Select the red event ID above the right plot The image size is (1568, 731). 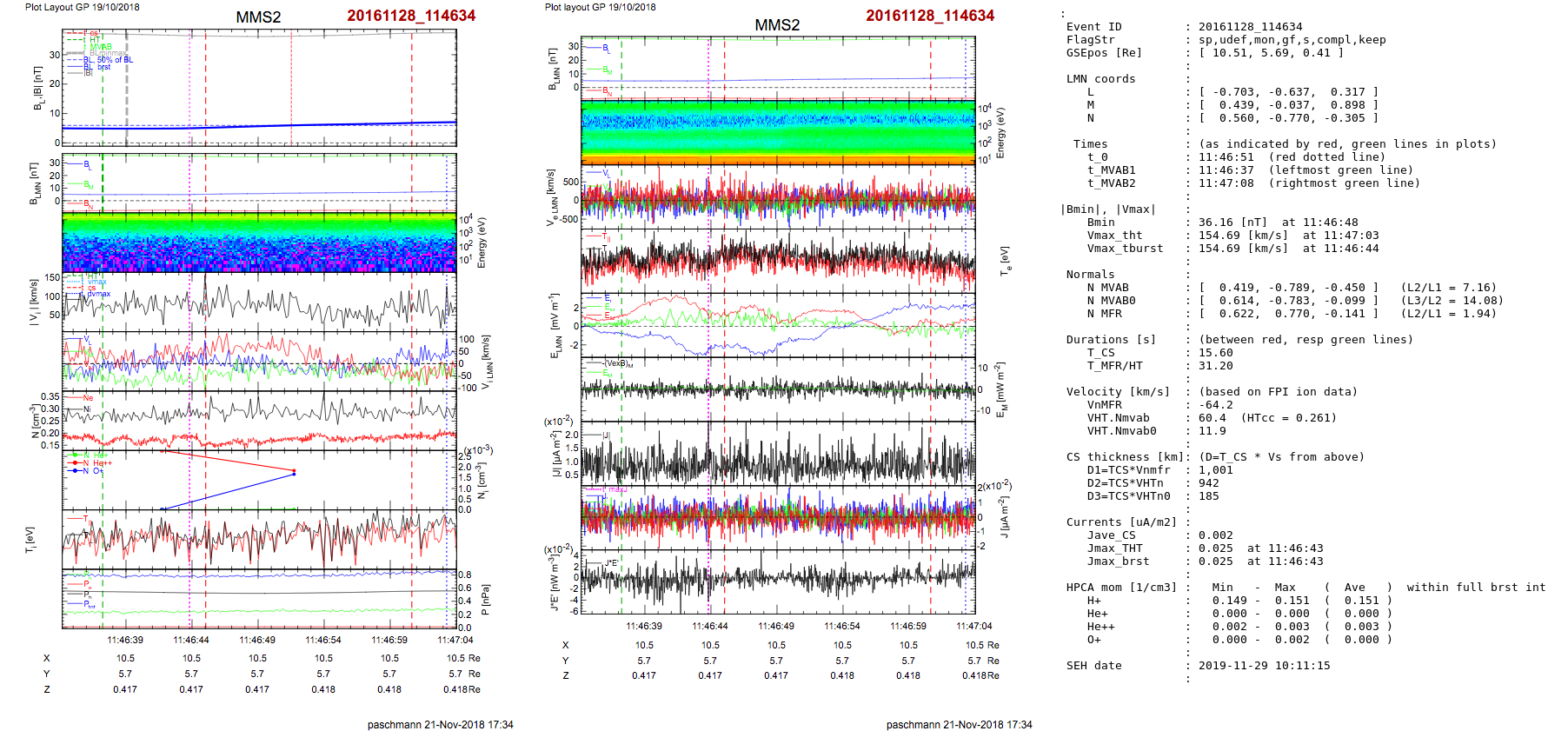(929, 16)
